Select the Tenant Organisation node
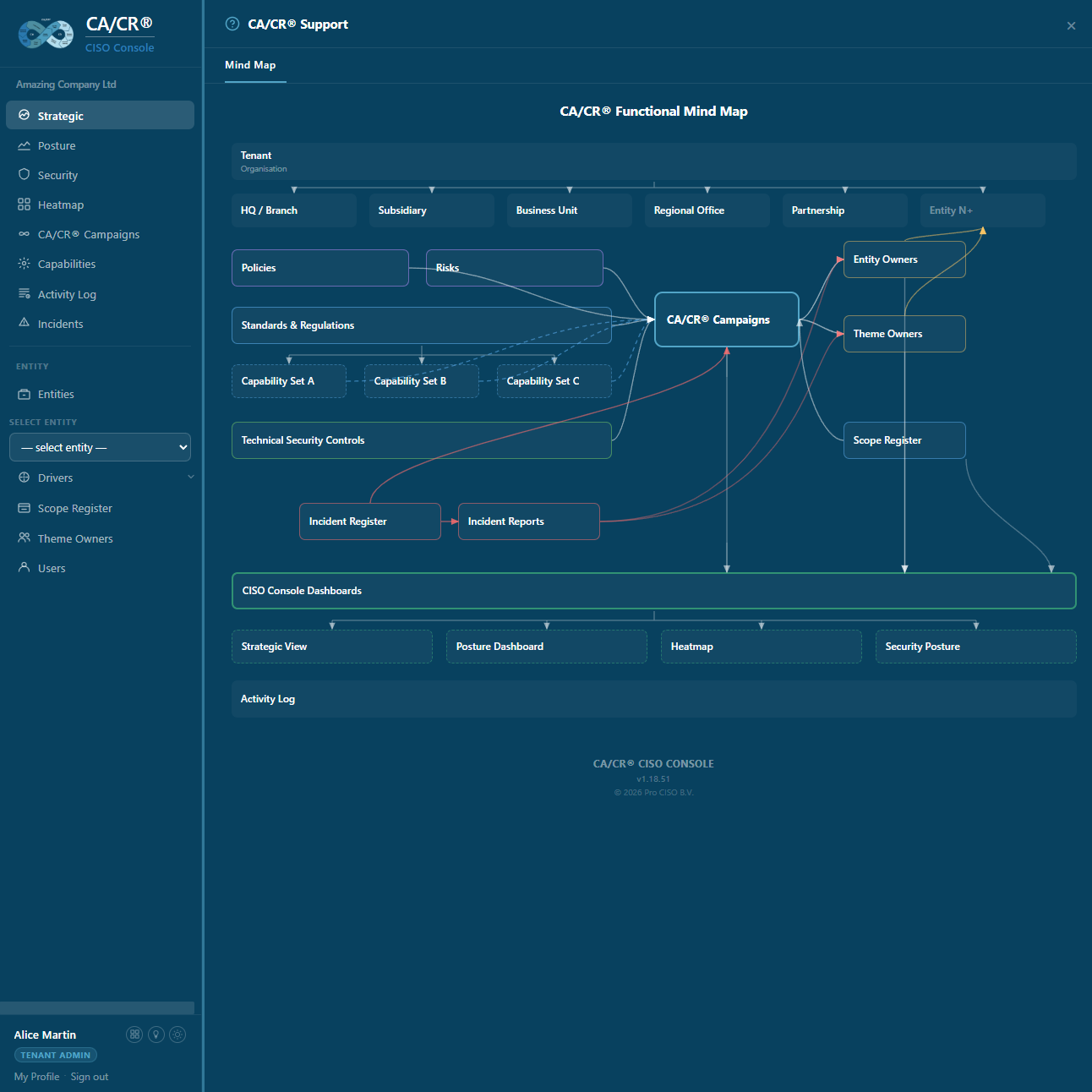Viewport: 1092px width, 1092px height. 653,161
